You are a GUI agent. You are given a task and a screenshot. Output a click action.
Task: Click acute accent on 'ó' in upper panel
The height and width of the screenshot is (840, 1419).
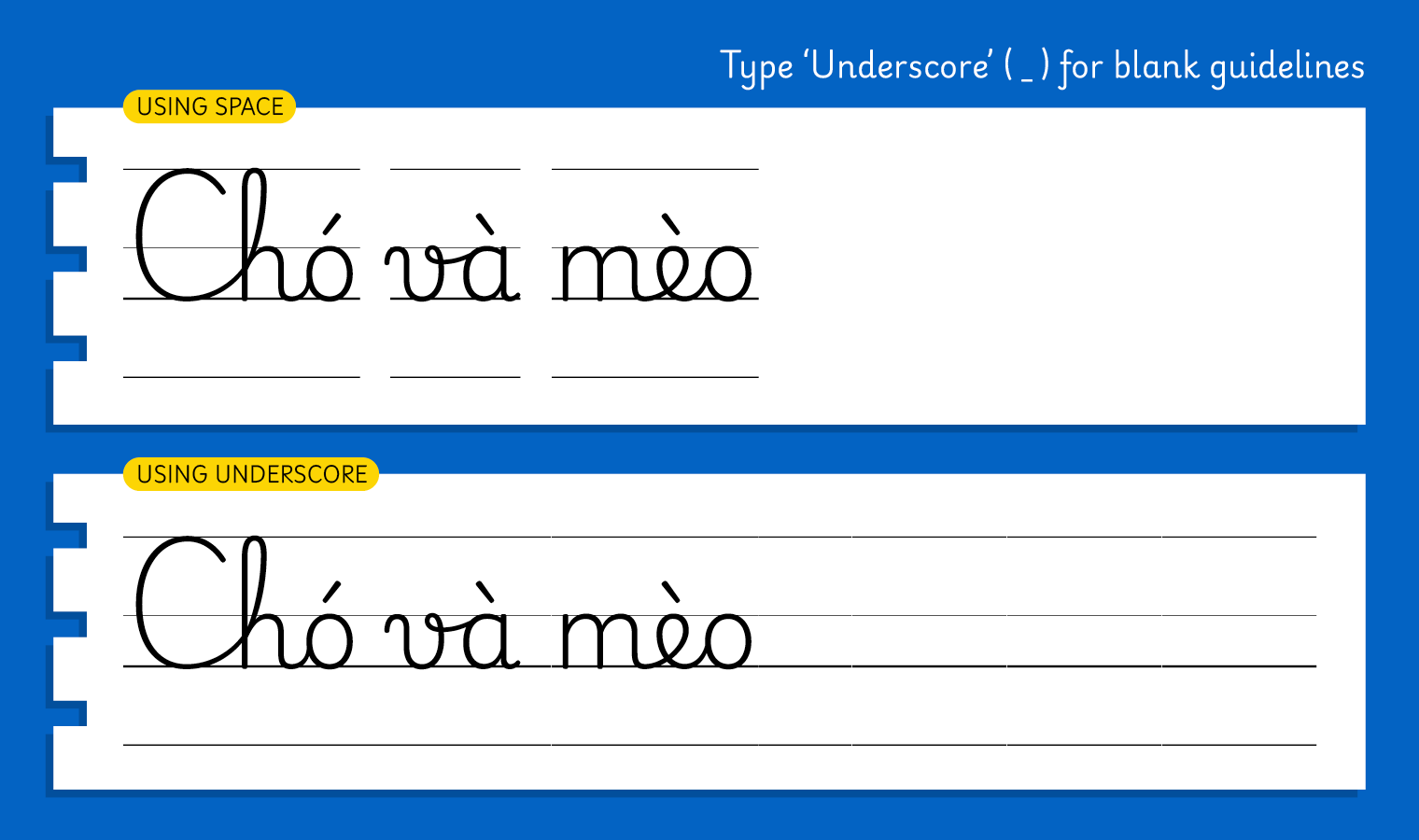click(330, 225)
